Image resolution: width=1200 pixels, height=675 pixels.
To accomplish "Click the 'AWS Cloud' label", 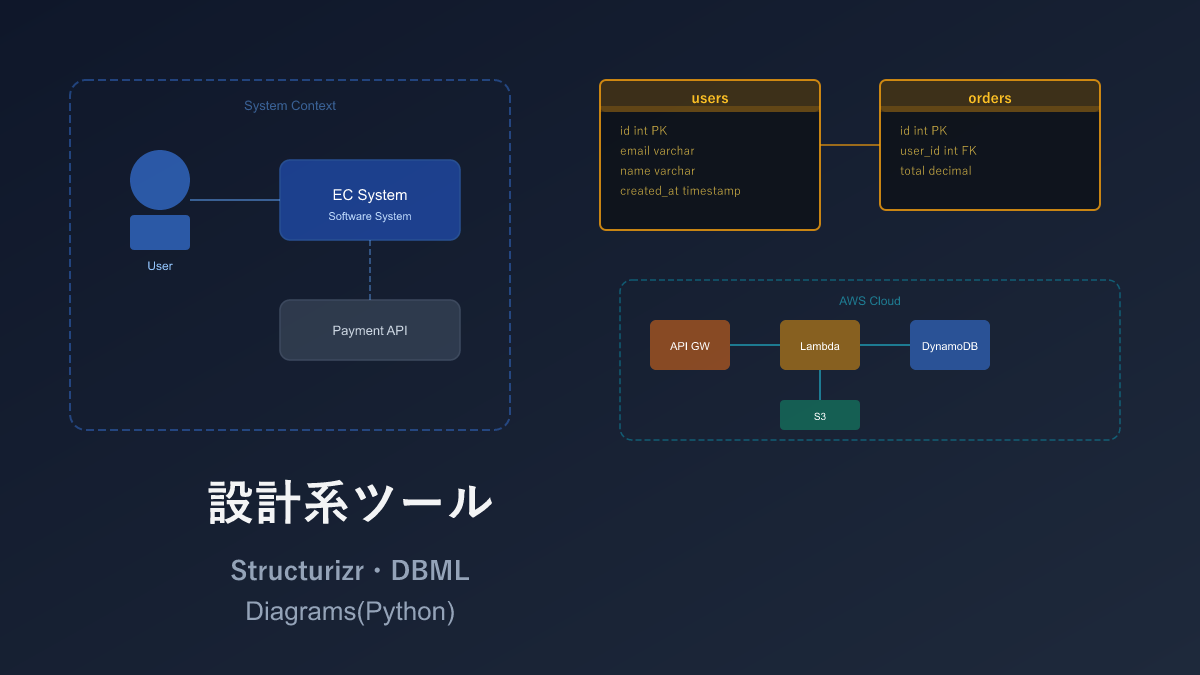I will point(870,301).
